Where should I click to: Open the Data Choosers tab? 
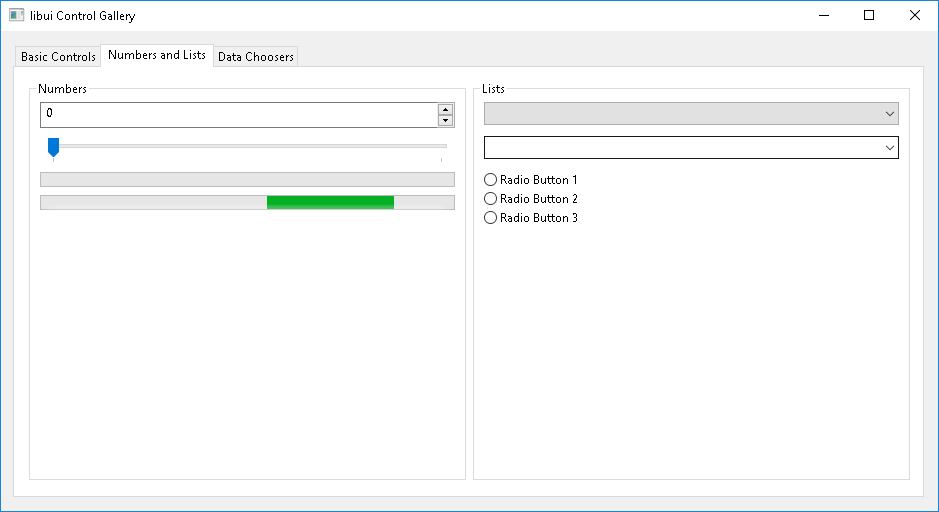tap(256, 56)
